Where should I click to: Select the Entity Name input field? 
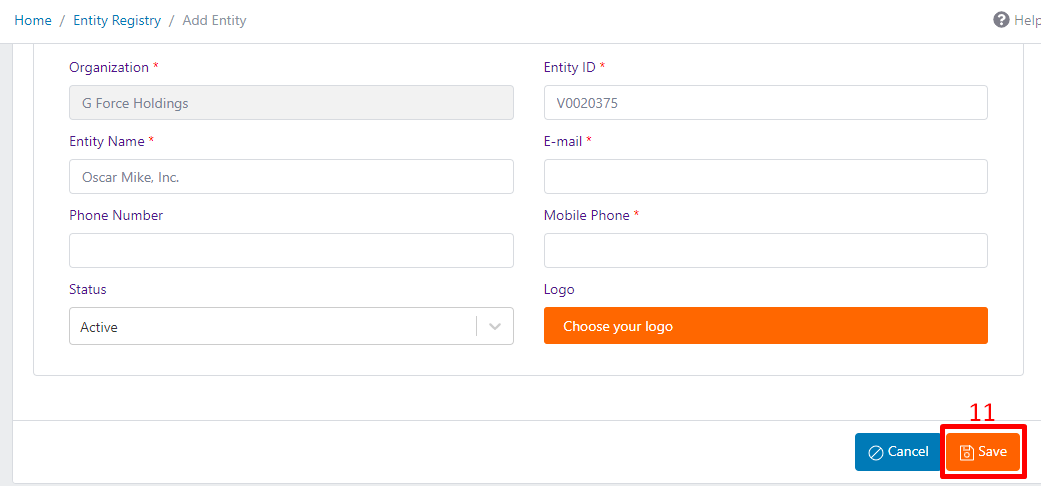[291, 177]
